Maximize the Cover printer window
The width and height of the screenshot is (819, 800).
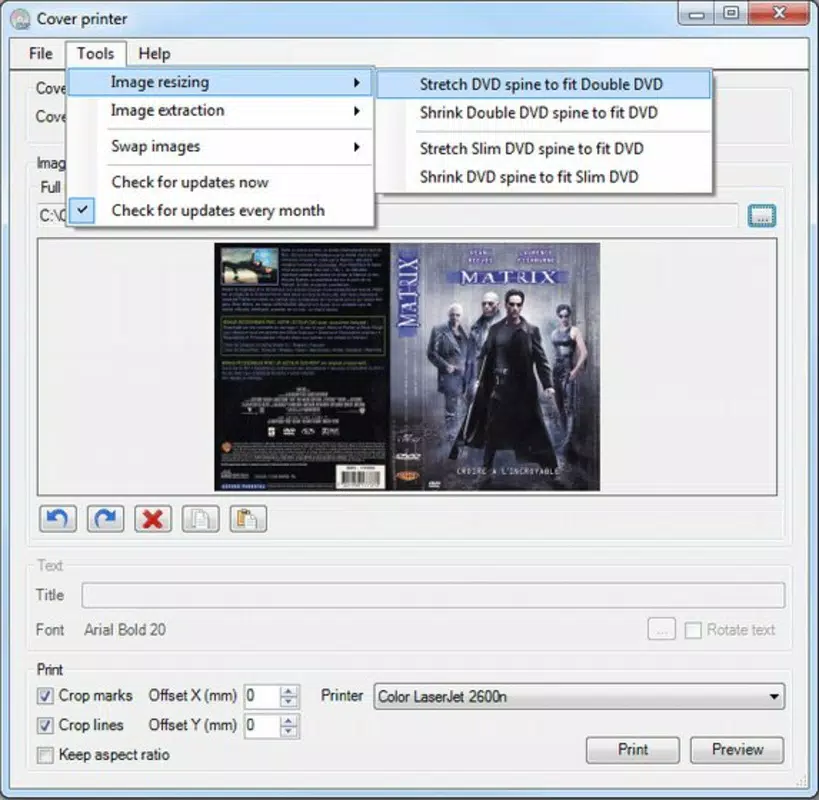[x=731, y=14]
